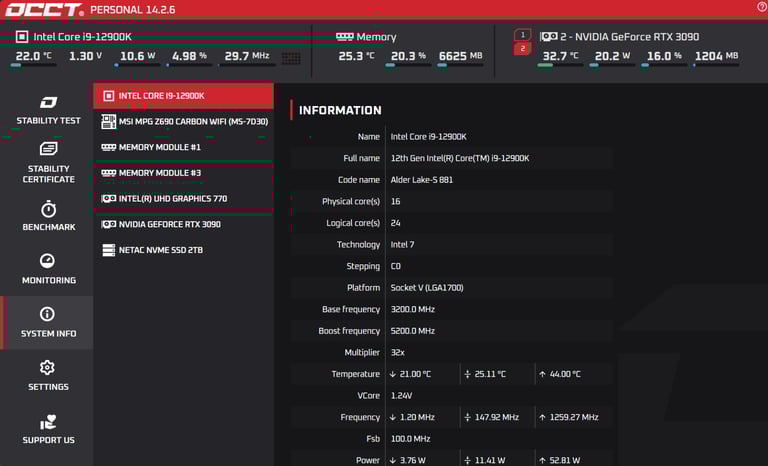Screen dimensions: 768x466
Task: Open the Stability Certificate section
Action: (x=48, y=163)
